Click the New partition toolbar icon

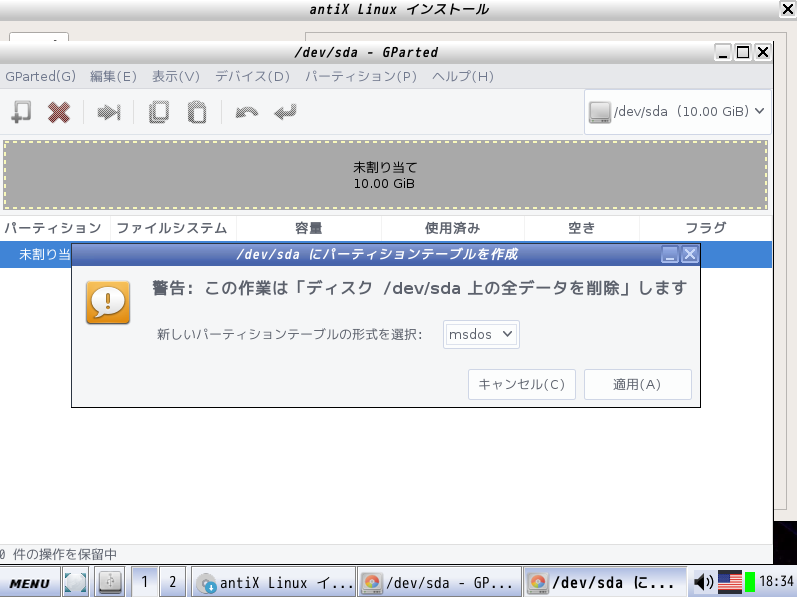pyautogui.click(x=21, y=112)
